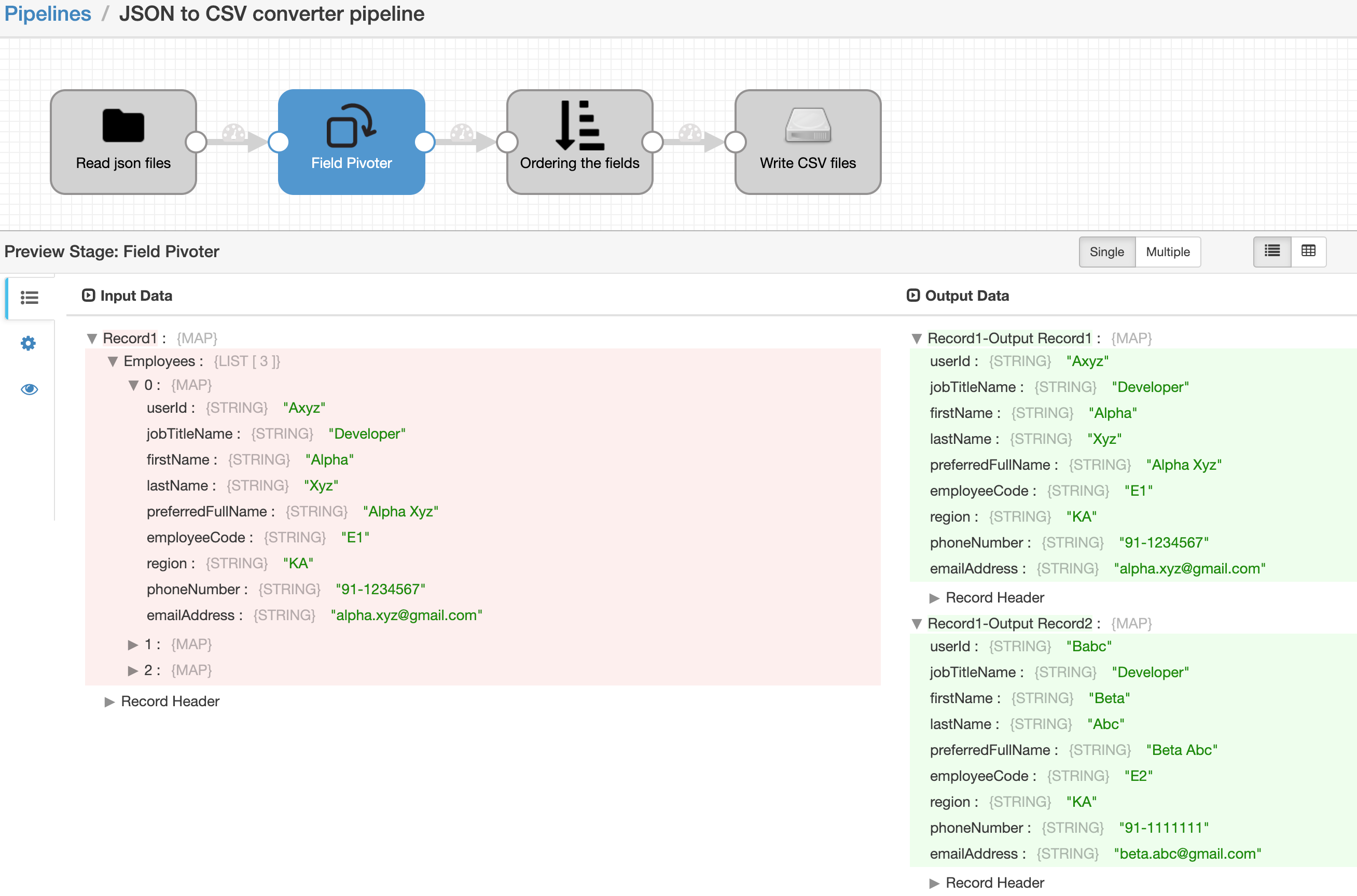1357x896 pixels.
Task: Click input value "Axyz" for userId
Action: (x=304, y=408)
